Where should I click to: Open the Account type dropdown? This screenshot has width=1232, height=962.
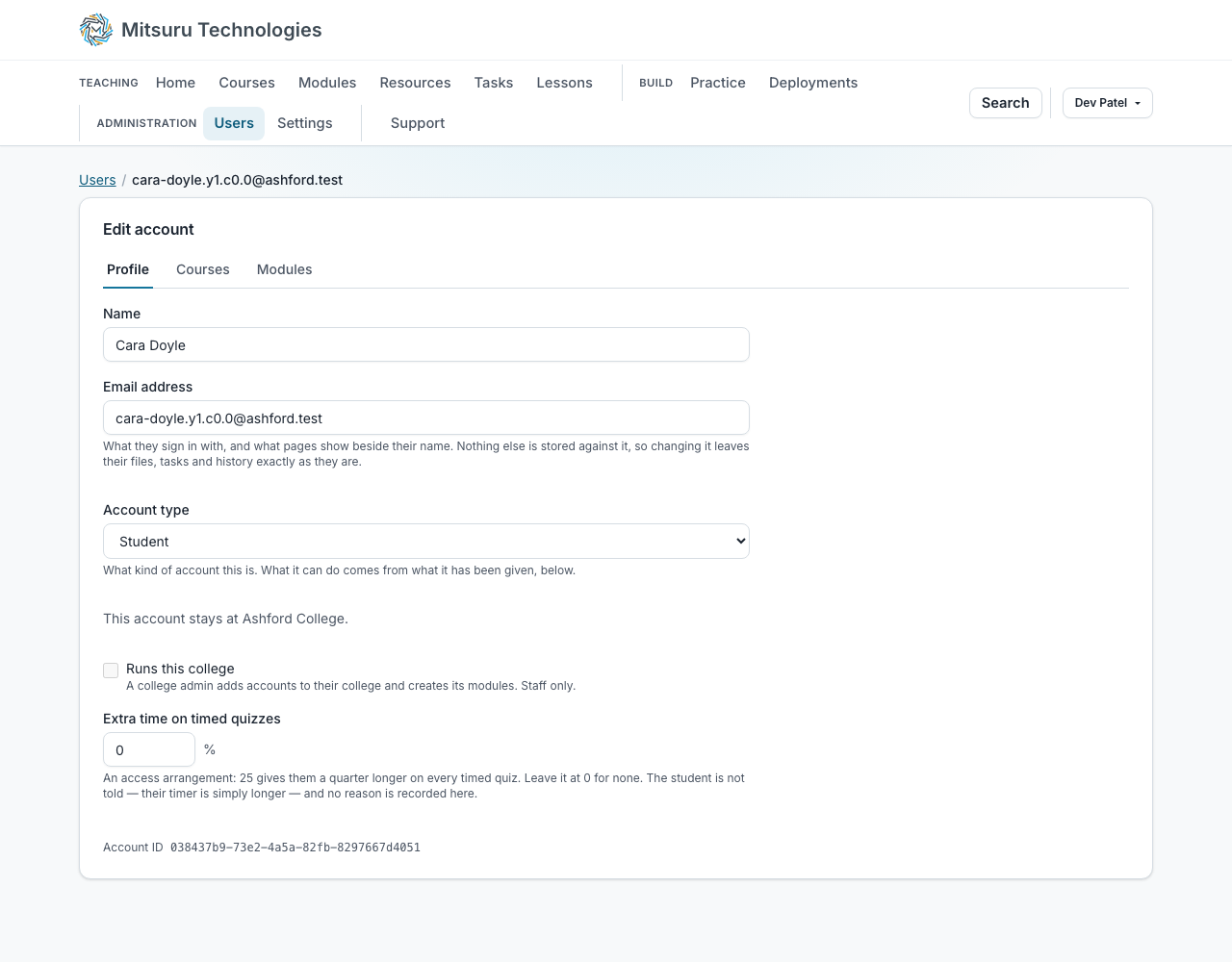coord(426,542)
